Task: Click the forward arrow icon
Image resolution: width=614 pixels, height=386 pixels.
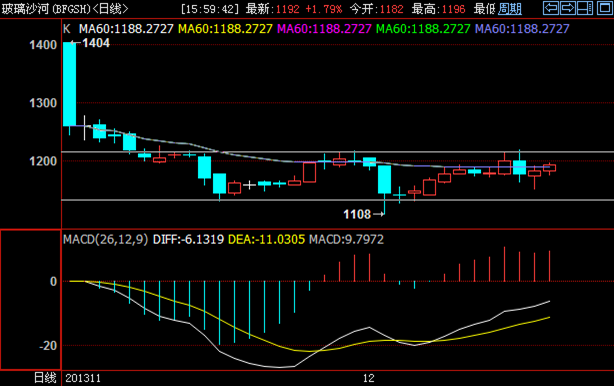Action: pyautogui.click(x=567, y=8)
